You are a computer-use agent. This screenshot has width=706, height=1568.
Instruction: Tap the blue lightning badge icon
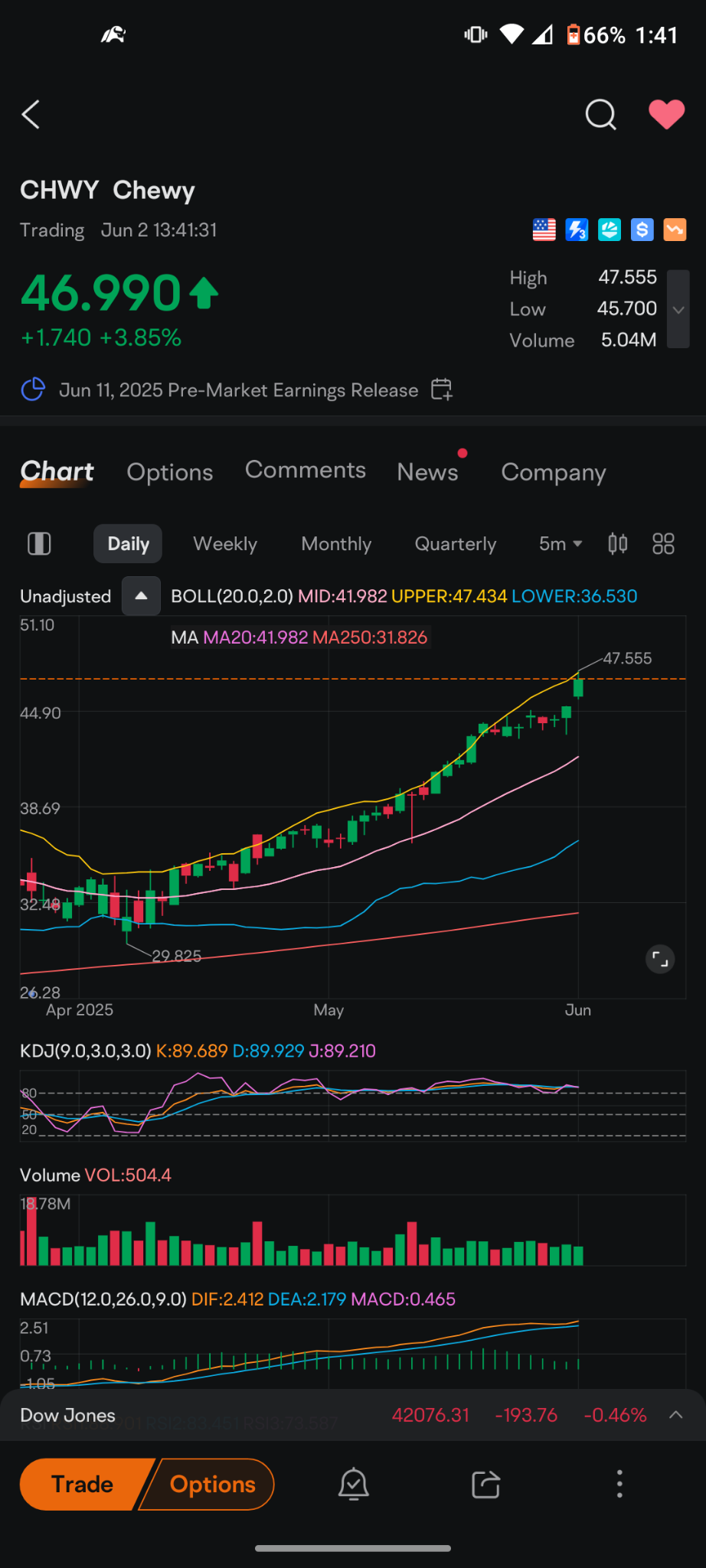pyautogui.click(x=577, y=230)
